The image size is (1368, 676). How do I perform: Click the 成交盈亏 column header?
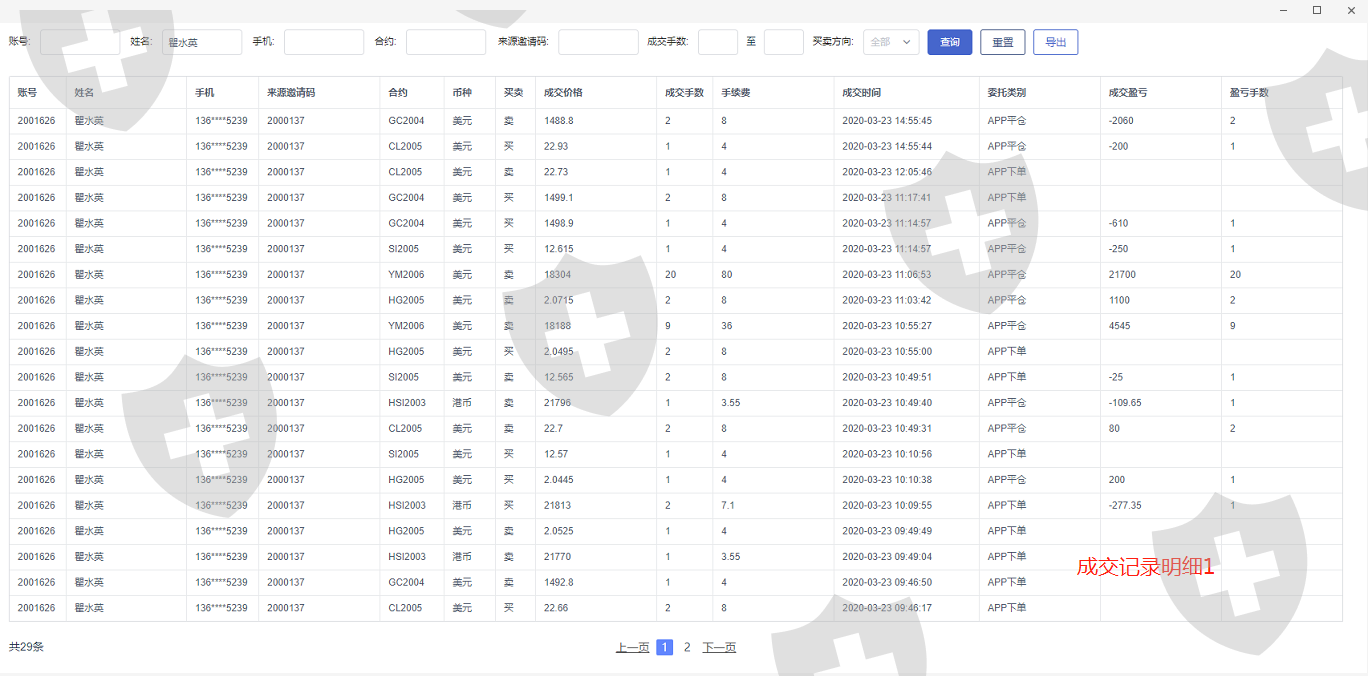[x=1128, y=92]
